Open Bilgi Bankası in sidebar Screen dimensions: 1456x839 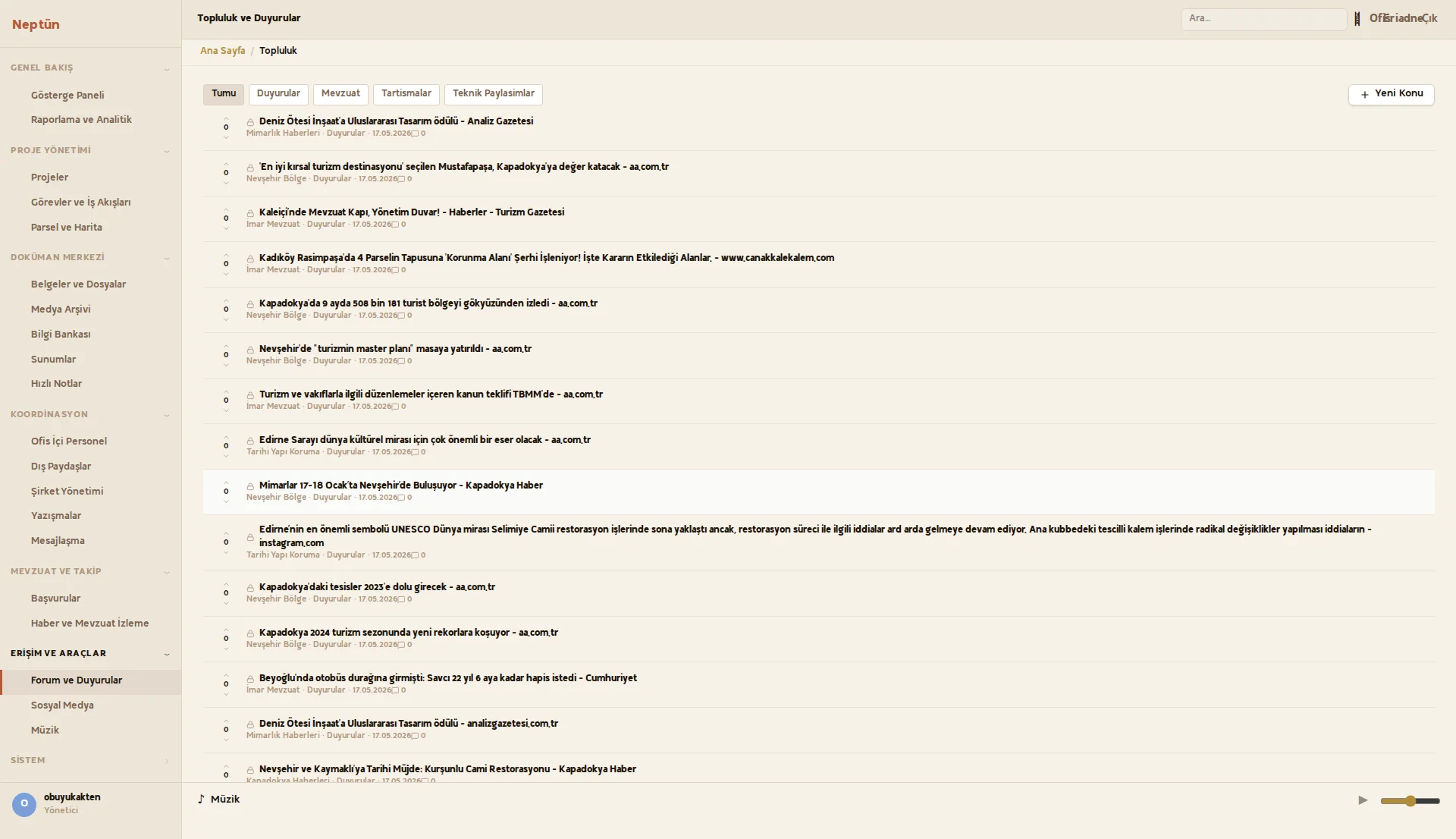coord(91,334)
